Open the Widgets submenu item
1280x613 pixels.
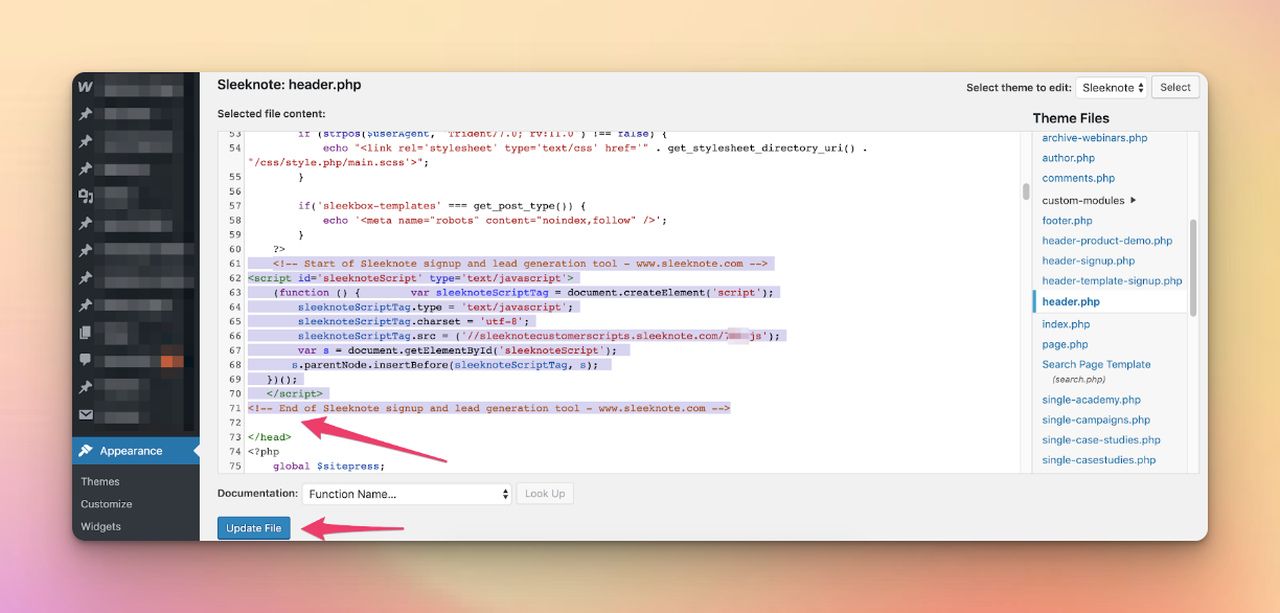[x=101, y=526]
